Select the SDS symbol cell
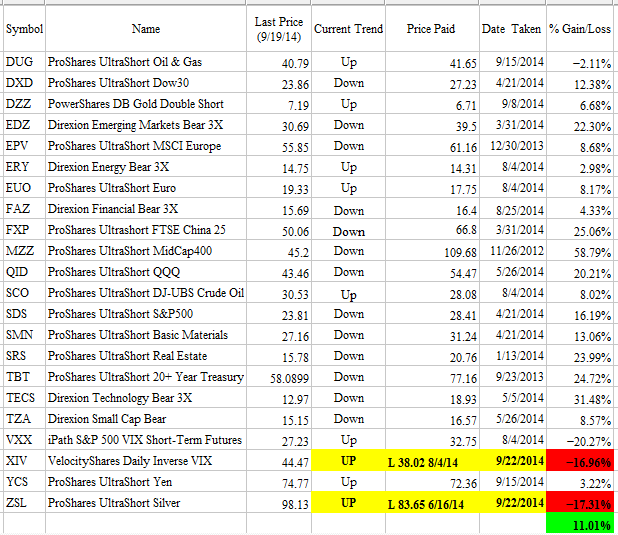This screenshot has height=535, width=618. click(x=24, y=314)
